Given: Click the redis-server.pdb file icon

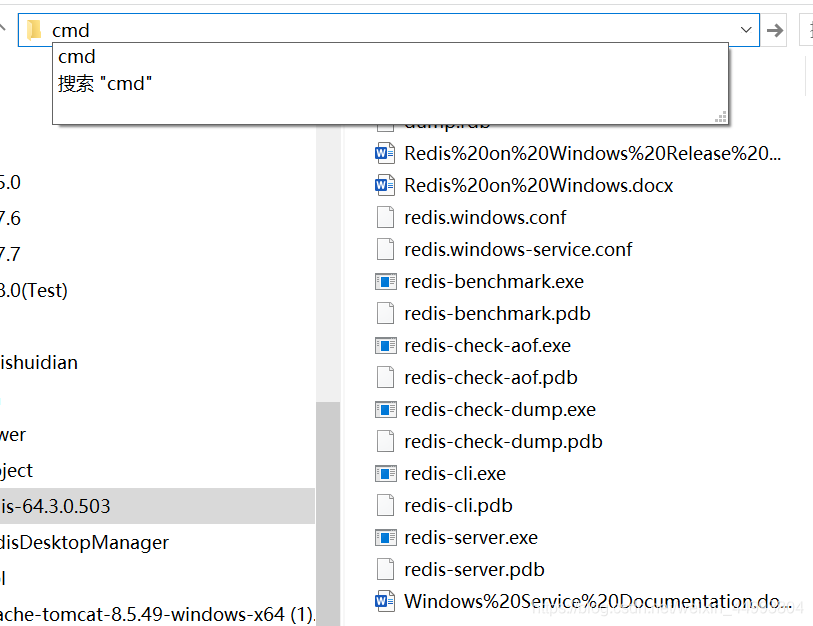Looking at the screenshot, I should tap(385, 569).
